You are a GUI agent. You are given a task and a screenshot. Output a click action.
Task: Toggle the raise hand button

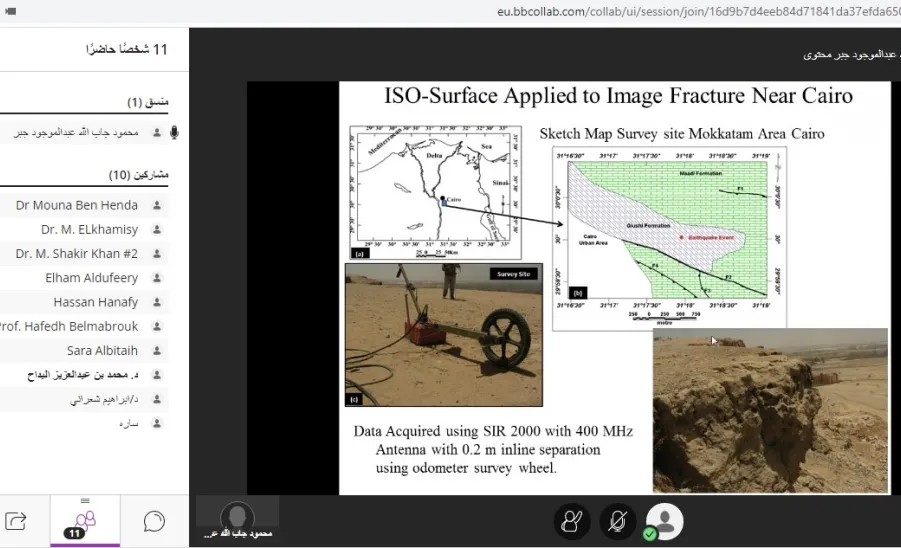point(571,522)
